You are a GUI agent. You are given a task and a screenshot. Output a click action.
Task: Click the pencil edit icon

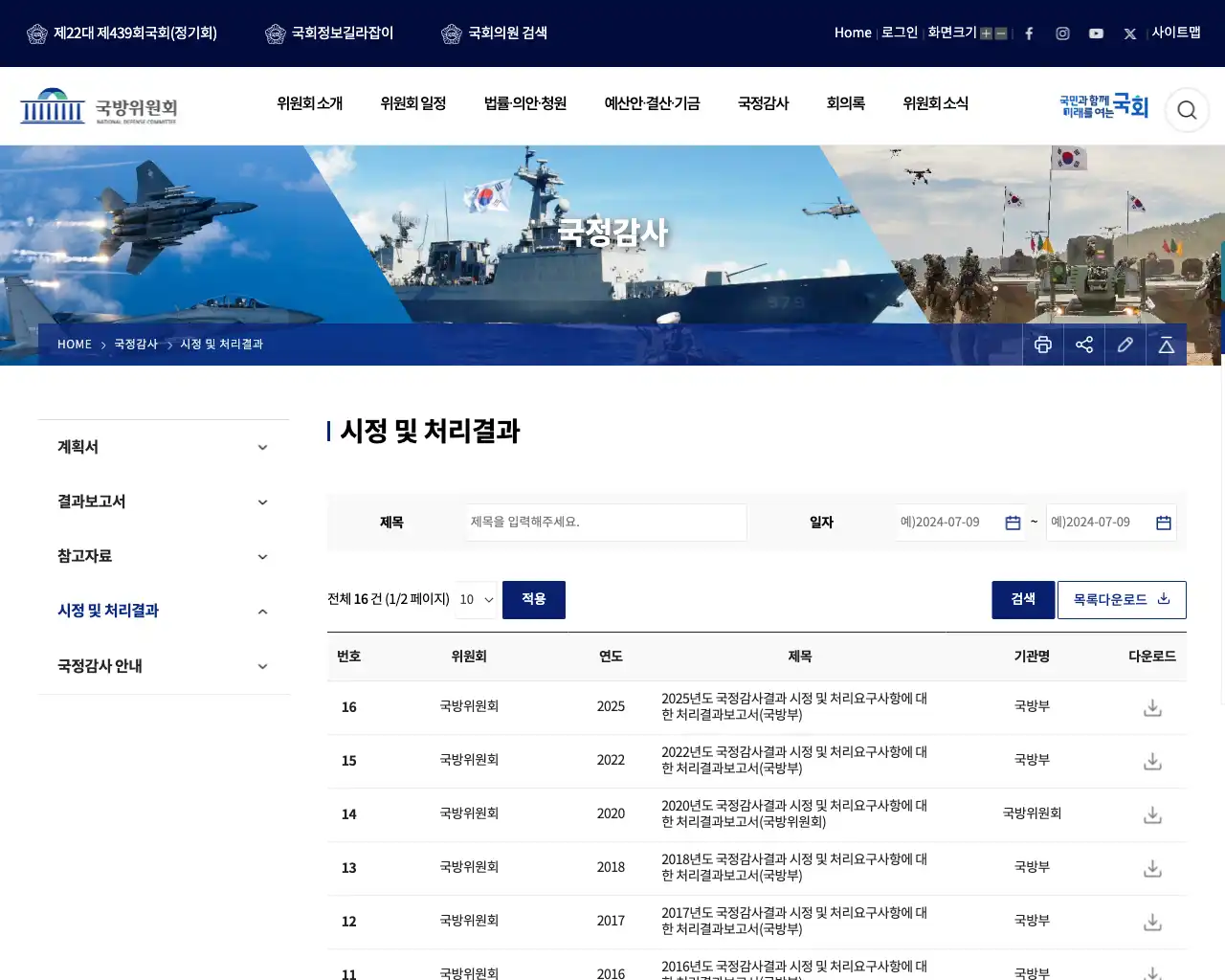pyautogui.click(x=1125, y=345)
